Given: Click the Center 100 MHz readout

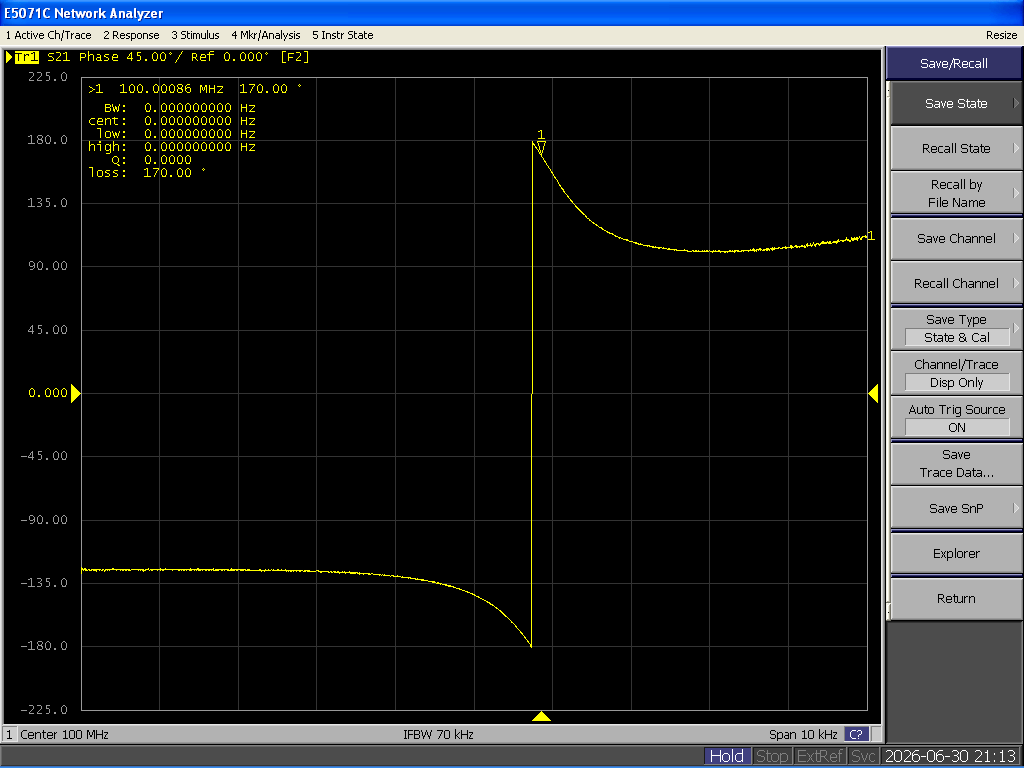Looking at the screenshot, I should tap(64, 734).
